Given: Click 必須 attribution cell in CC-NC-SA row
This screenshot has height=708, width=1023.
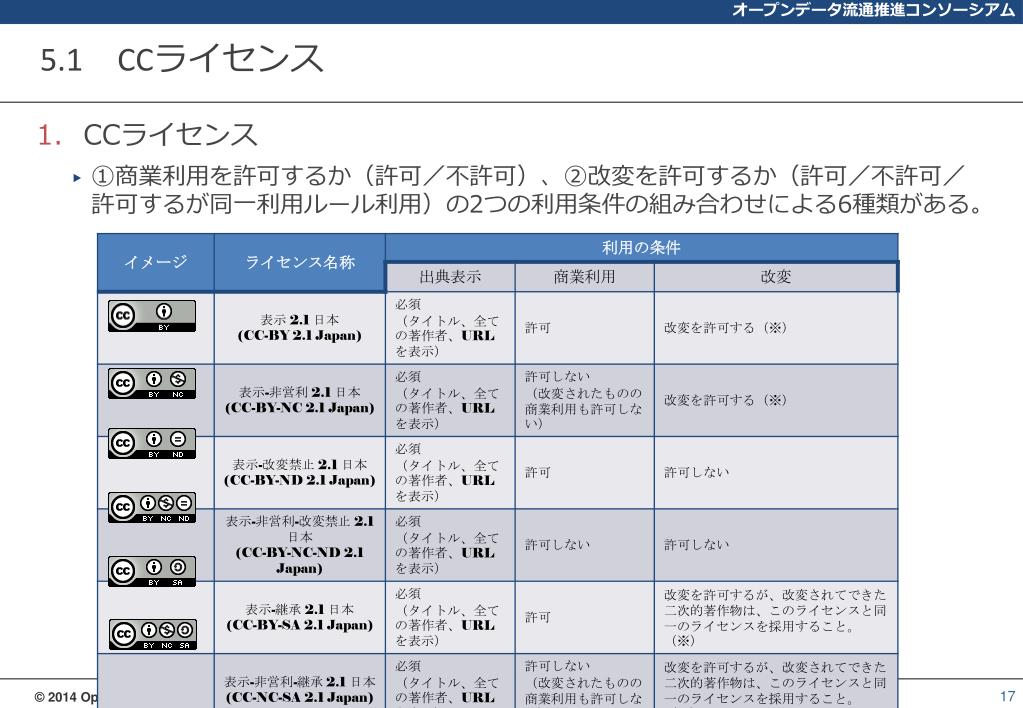Looking at the screenshot, I should click(450, 681).
